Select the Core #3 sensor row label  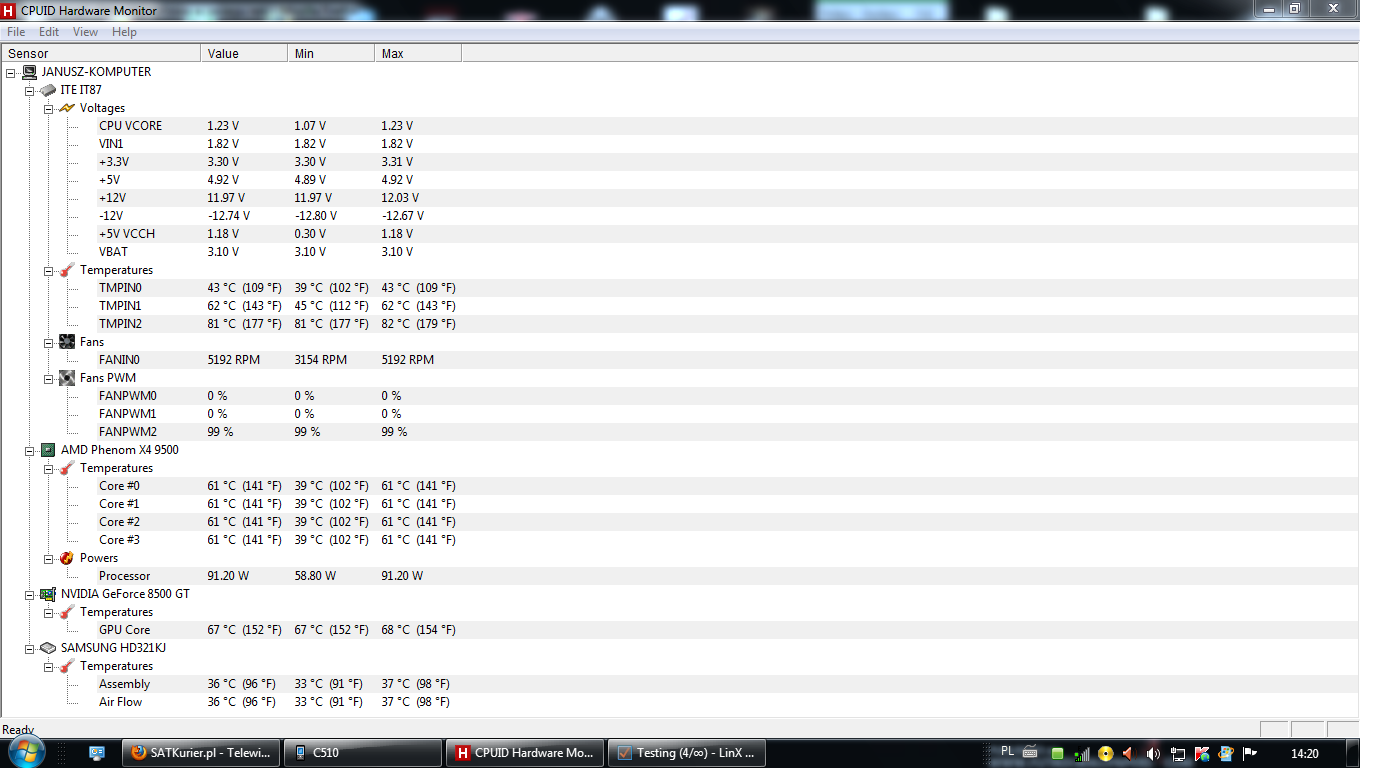click(x=119, y=540)
